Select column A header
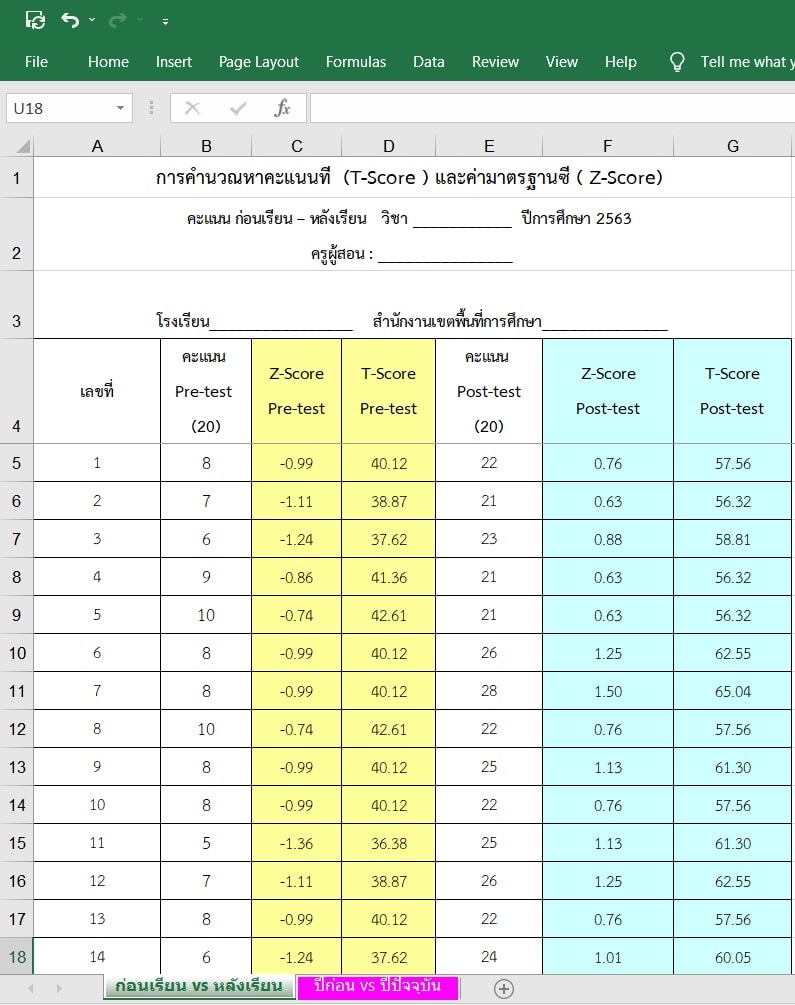The image size is (795, 1005). 97,147
